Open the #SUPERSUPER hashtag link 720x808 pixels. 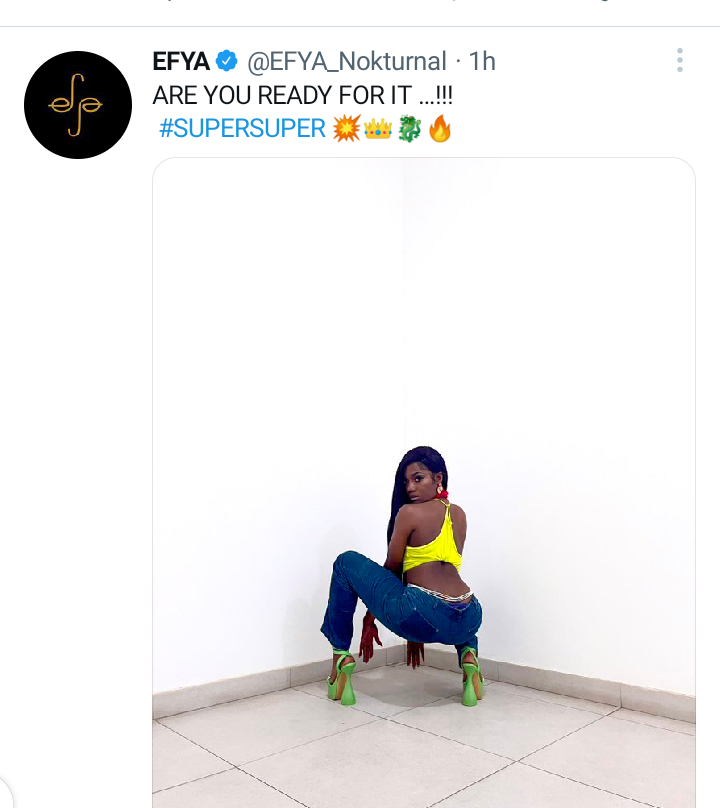(243, 128)
